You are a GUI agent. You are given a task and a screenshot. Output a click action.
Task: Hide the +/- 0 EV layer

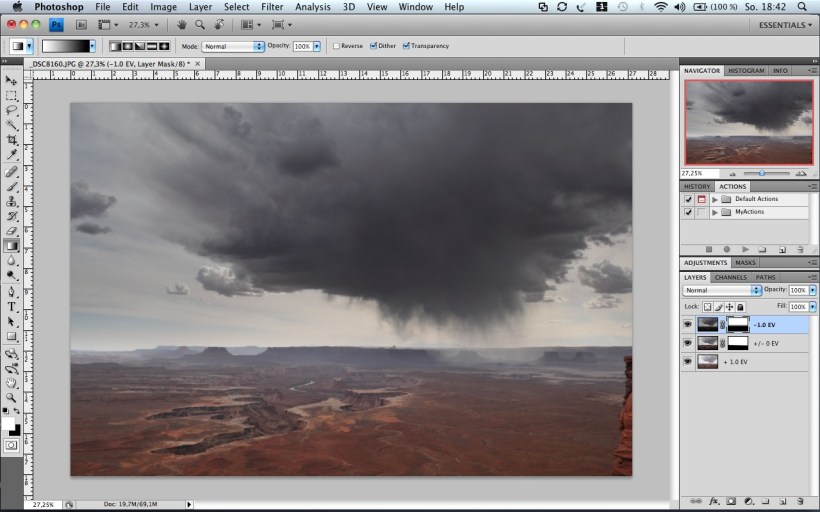pyautogui.click(x=688, y=343)
